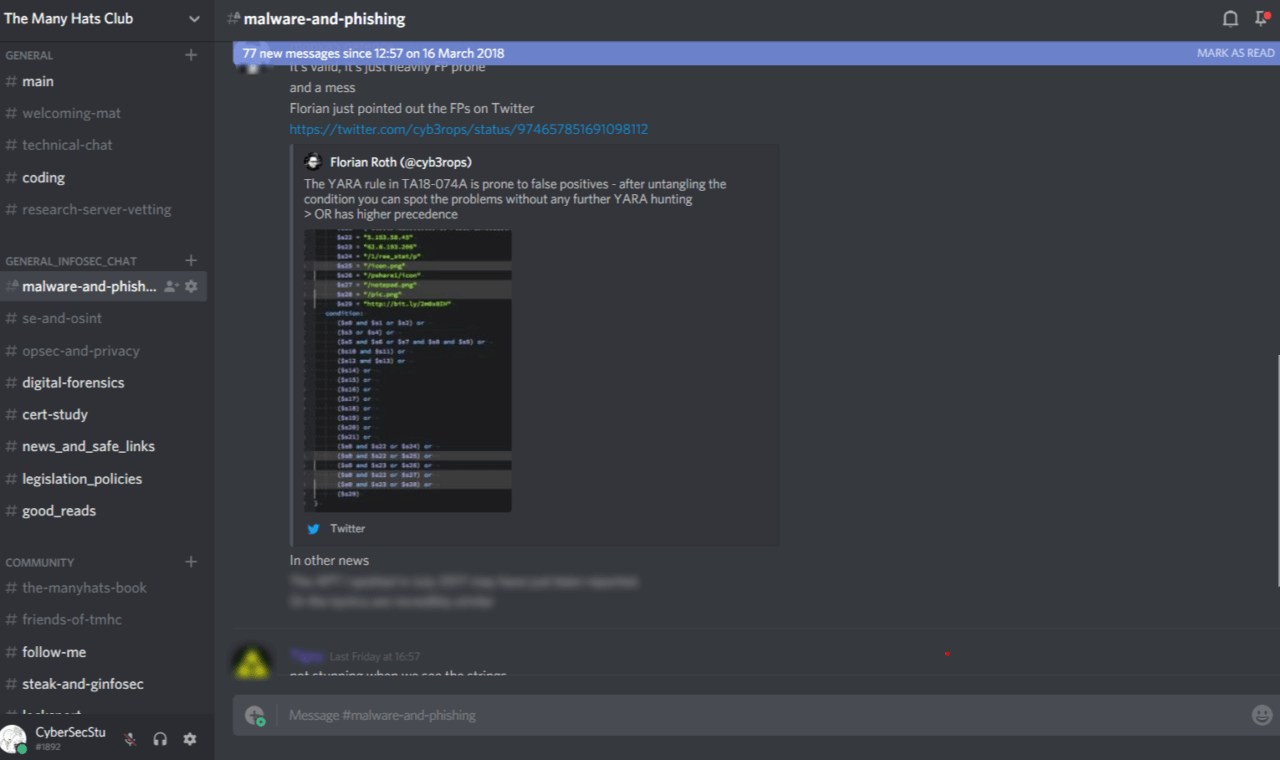Screen dimensions: 1280x760
Task: Collapse the GENERAL_INFOSEC_CHAT category
Action: (71, 261)
